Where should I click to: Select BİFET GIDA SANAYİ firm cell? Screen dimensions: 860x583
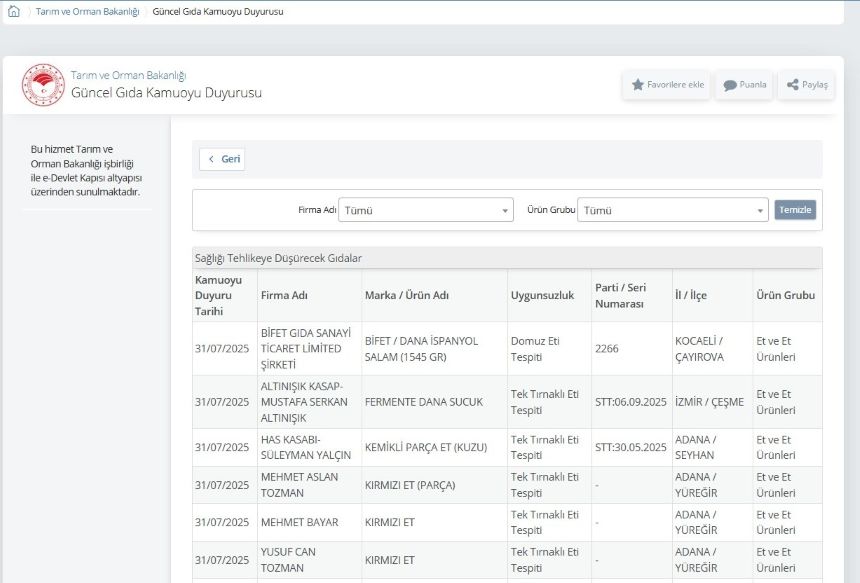coord(309,349)
